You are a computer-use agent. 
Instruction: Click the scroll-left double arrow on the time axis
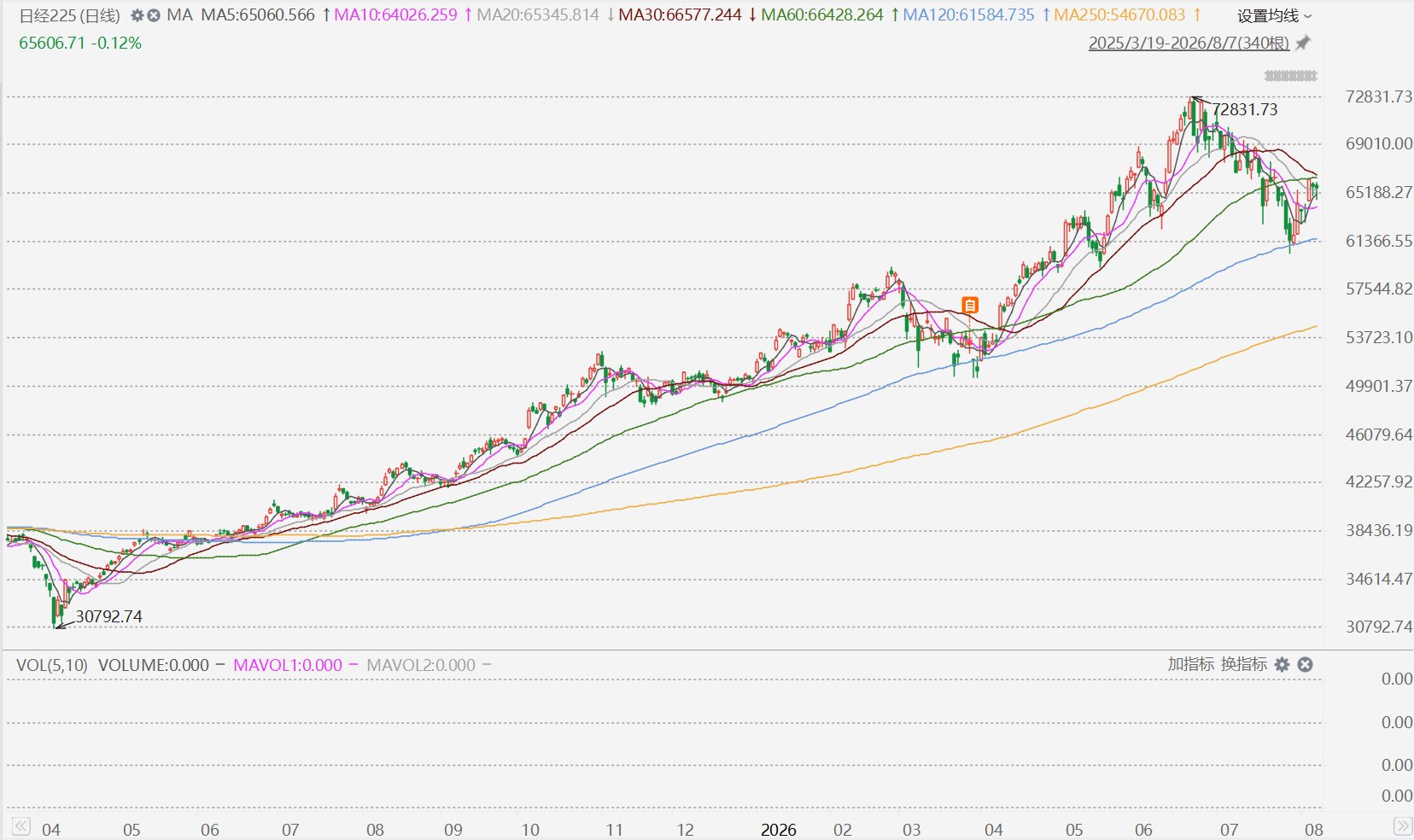click(x=20, y=826)
